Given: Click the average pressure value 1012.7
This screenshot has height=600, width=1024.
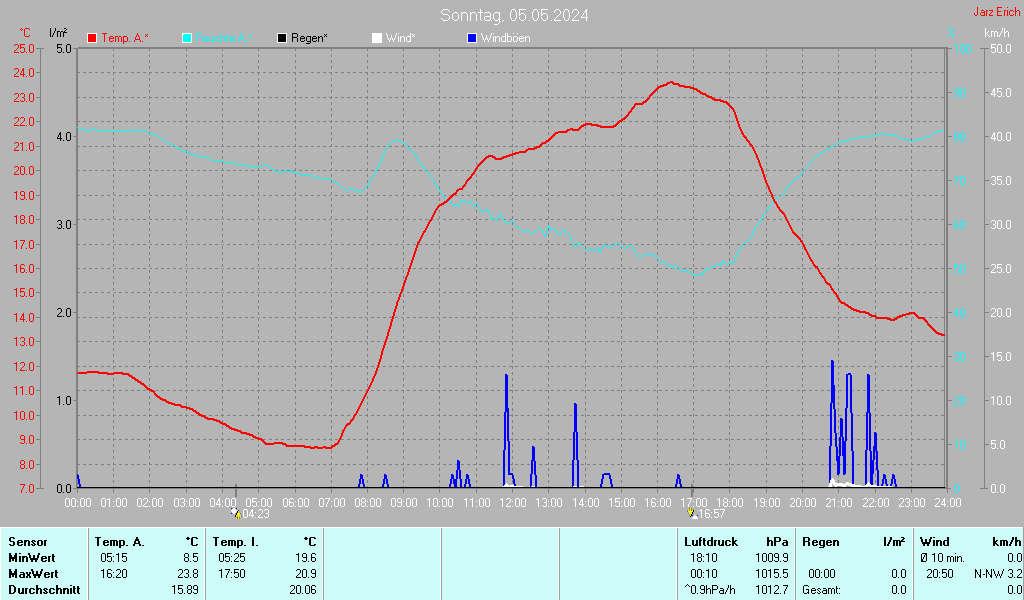Looking at the screenshot, I should pyautogui.click(x=772, y=590).
